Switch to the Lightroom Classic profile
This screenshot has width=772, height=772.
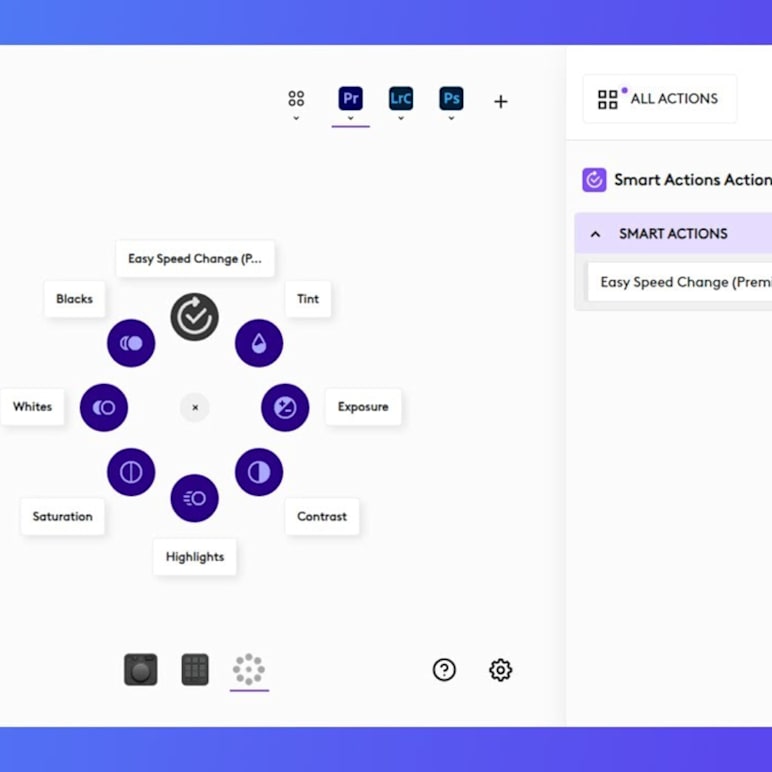[x=401, y=99]
